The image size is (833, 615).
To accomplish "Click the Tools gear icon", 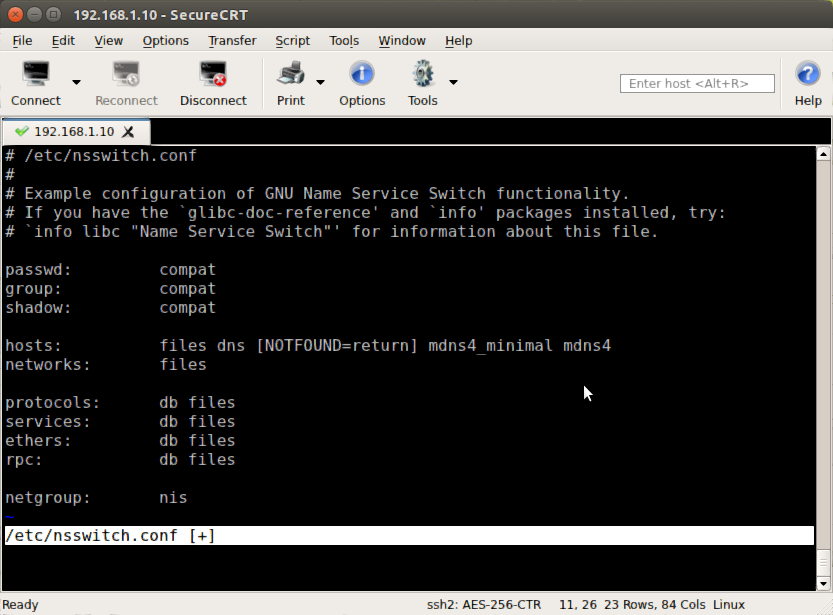I will click(423, 74).
